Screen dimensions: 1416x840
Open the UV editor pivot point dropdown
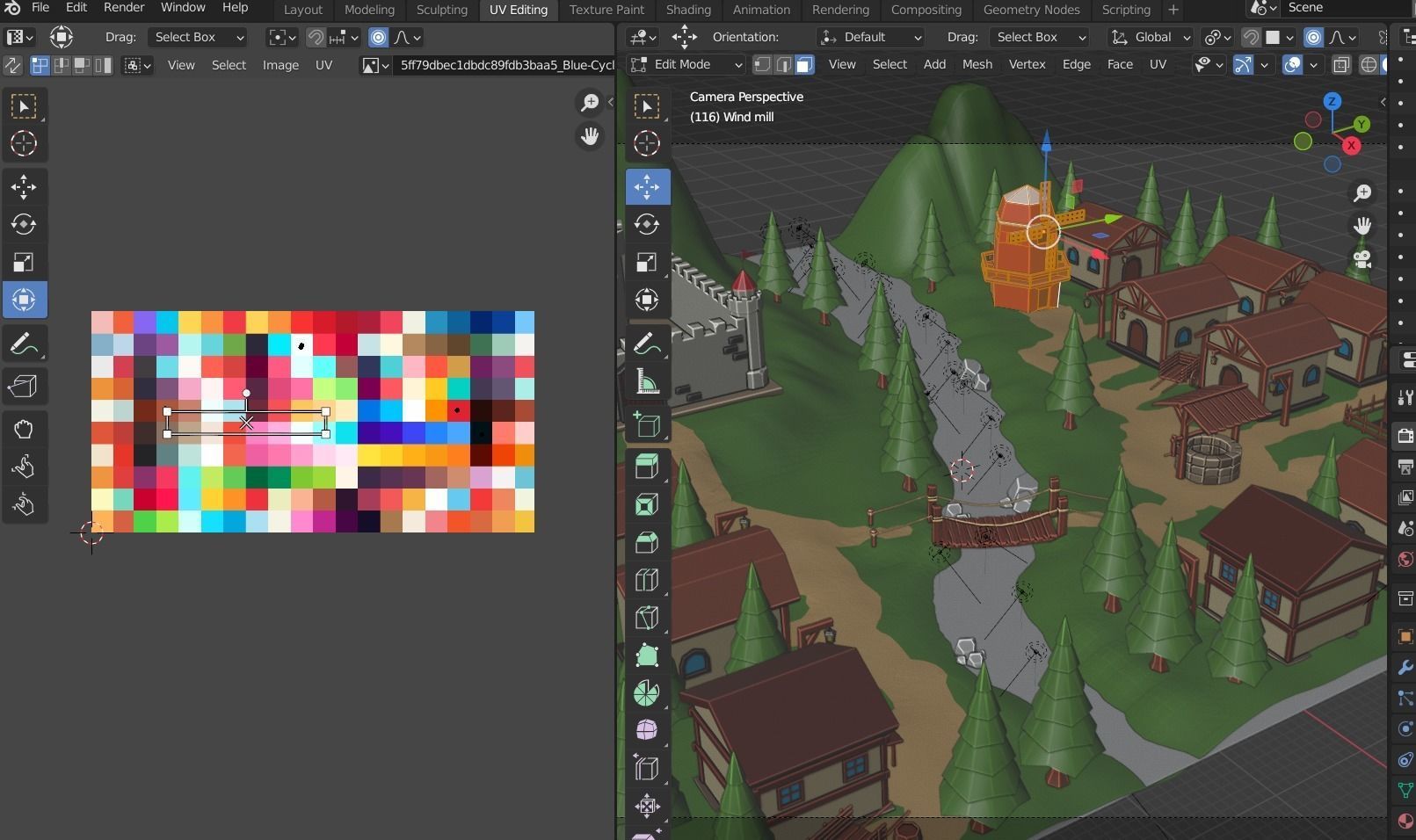(x=281, y=38)
